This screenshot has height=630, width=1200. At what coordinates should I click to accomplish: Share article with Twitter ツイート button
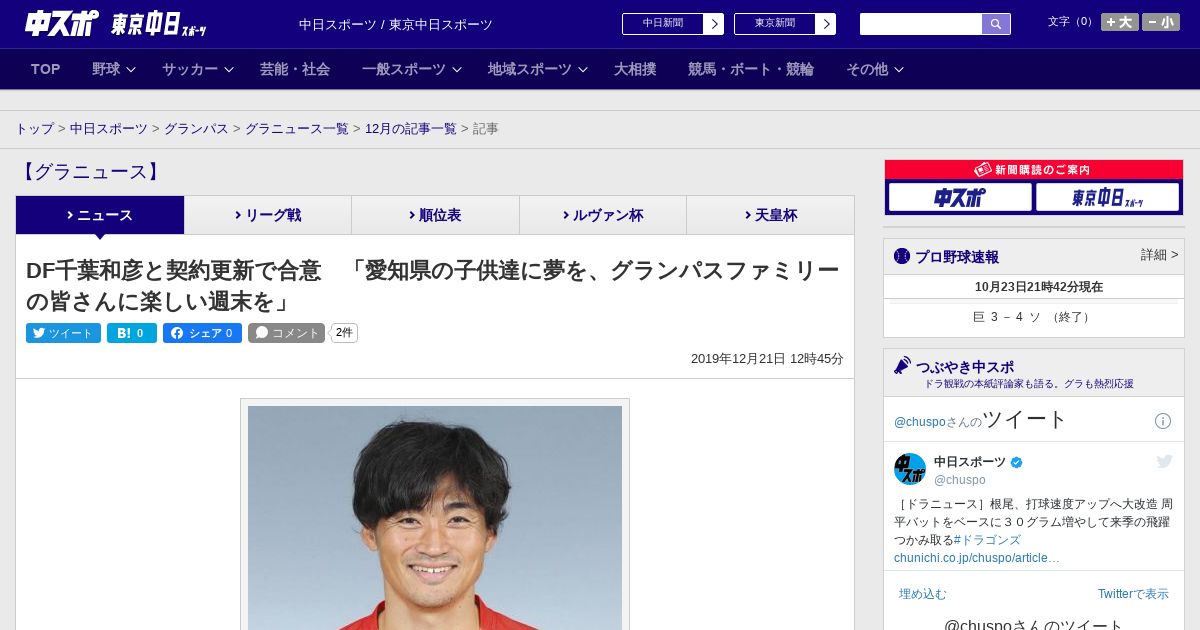(63, 333)
